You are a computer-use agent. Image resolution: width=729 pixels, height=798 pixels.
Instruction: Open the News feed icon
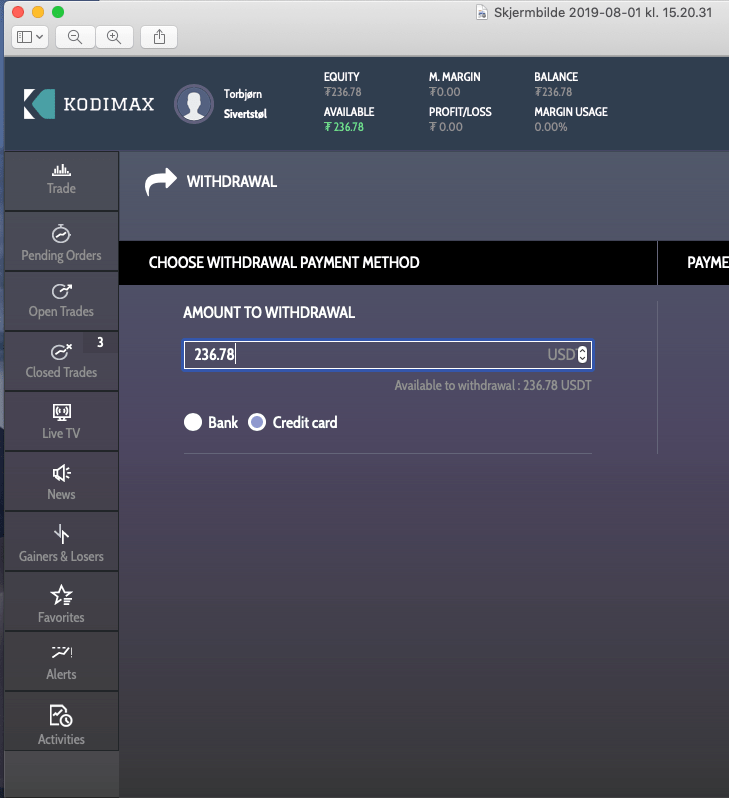pyautogui.click(x=61, y=481)
